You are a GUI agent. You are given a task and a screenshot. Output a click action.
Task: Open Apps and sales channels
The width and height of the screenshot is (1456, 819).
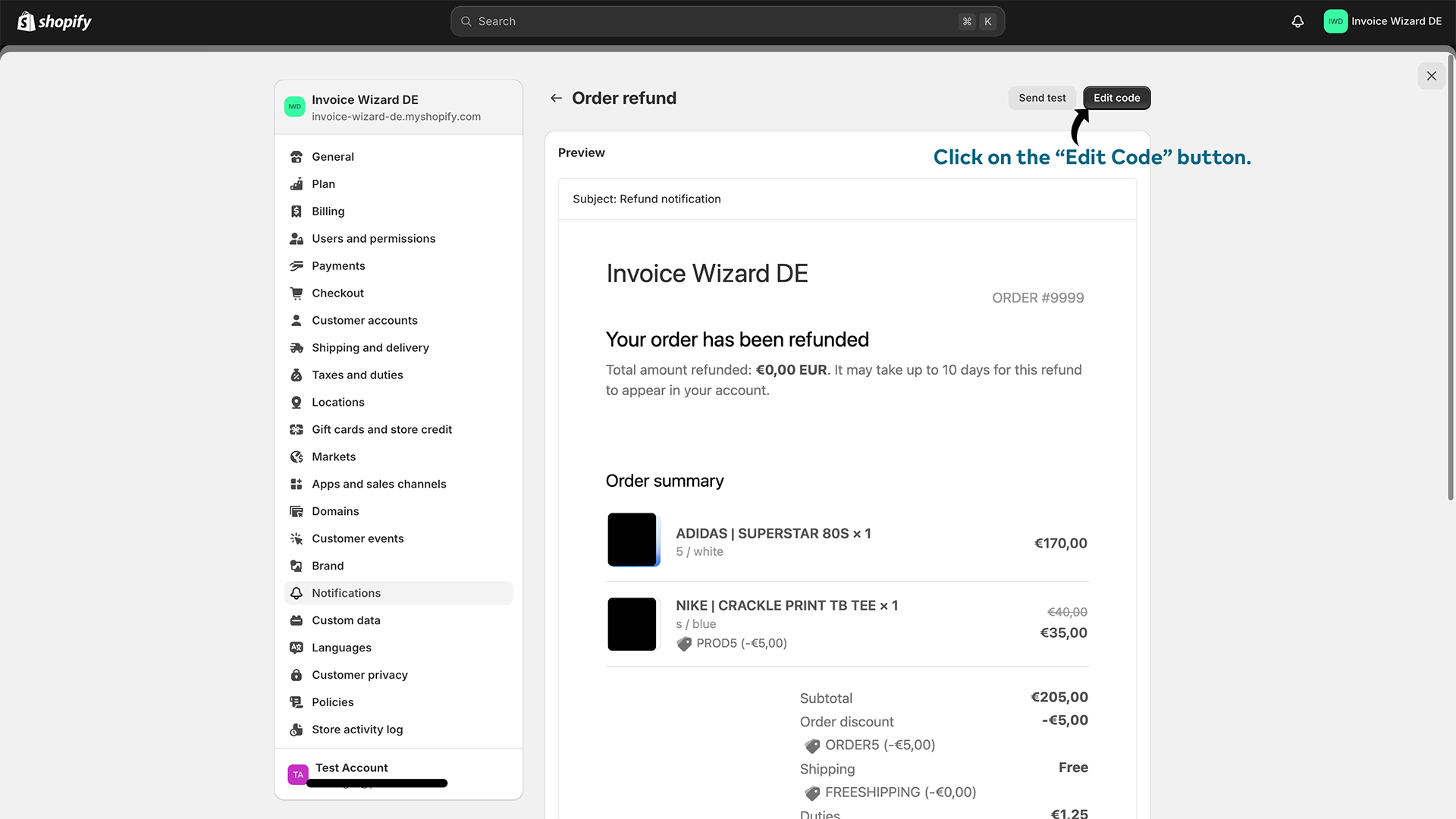click(x=398, y=485)
